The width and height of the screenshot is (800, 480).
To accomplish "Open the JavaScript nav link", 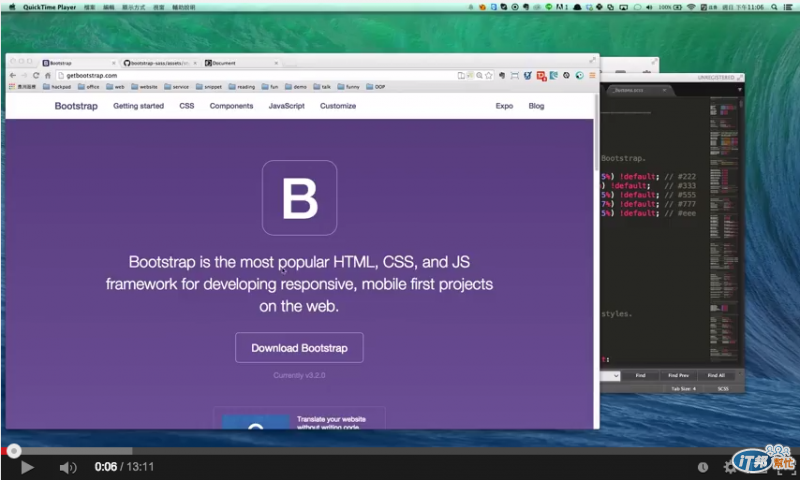I will tap(286, 106).
